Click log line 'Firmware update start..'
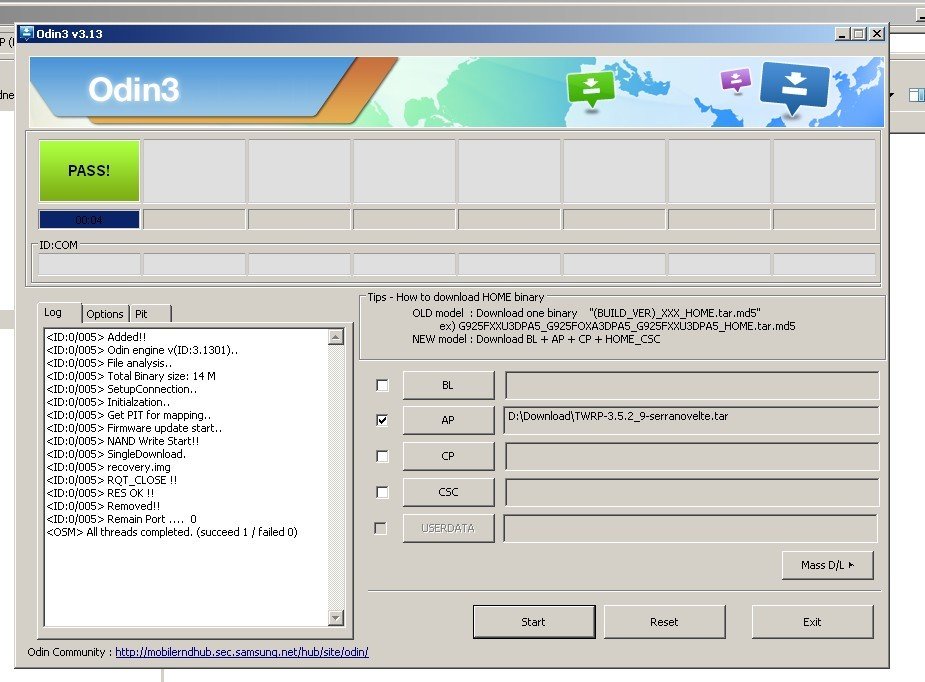 pyautogui.click(x=135, y=428)
